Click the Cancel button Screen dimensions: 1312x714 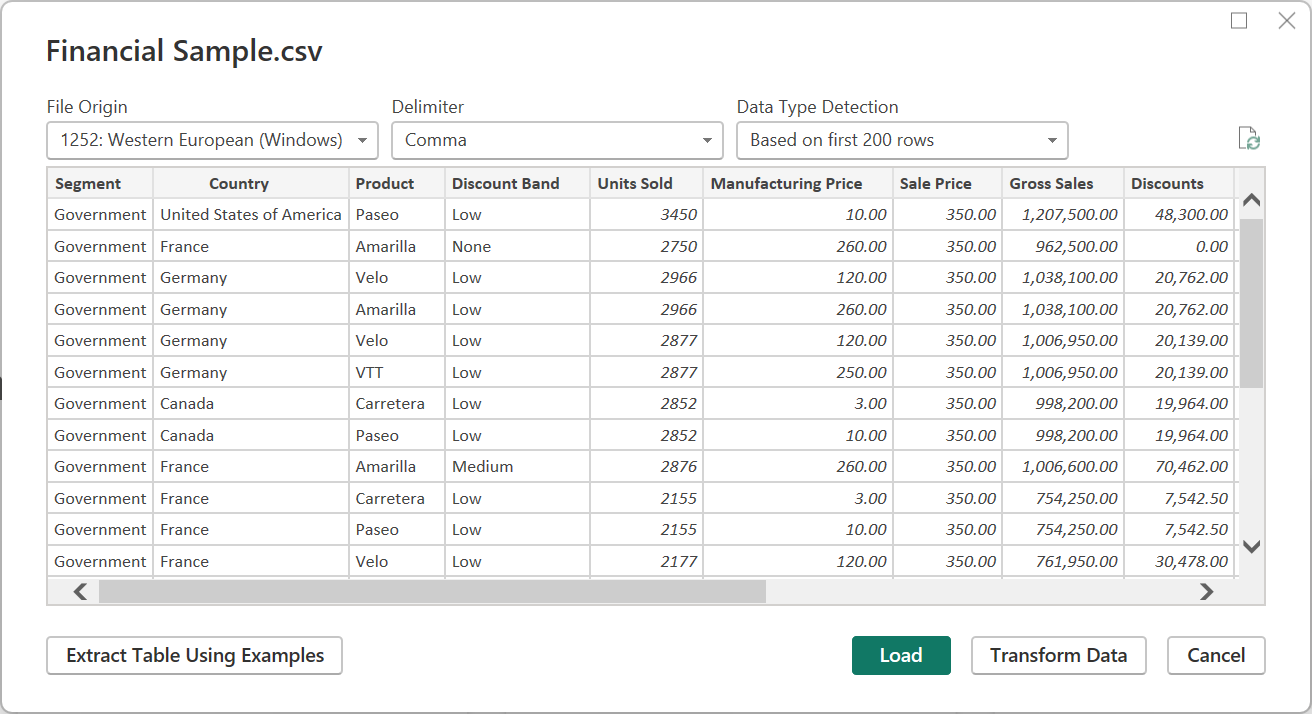(1216, 656)
